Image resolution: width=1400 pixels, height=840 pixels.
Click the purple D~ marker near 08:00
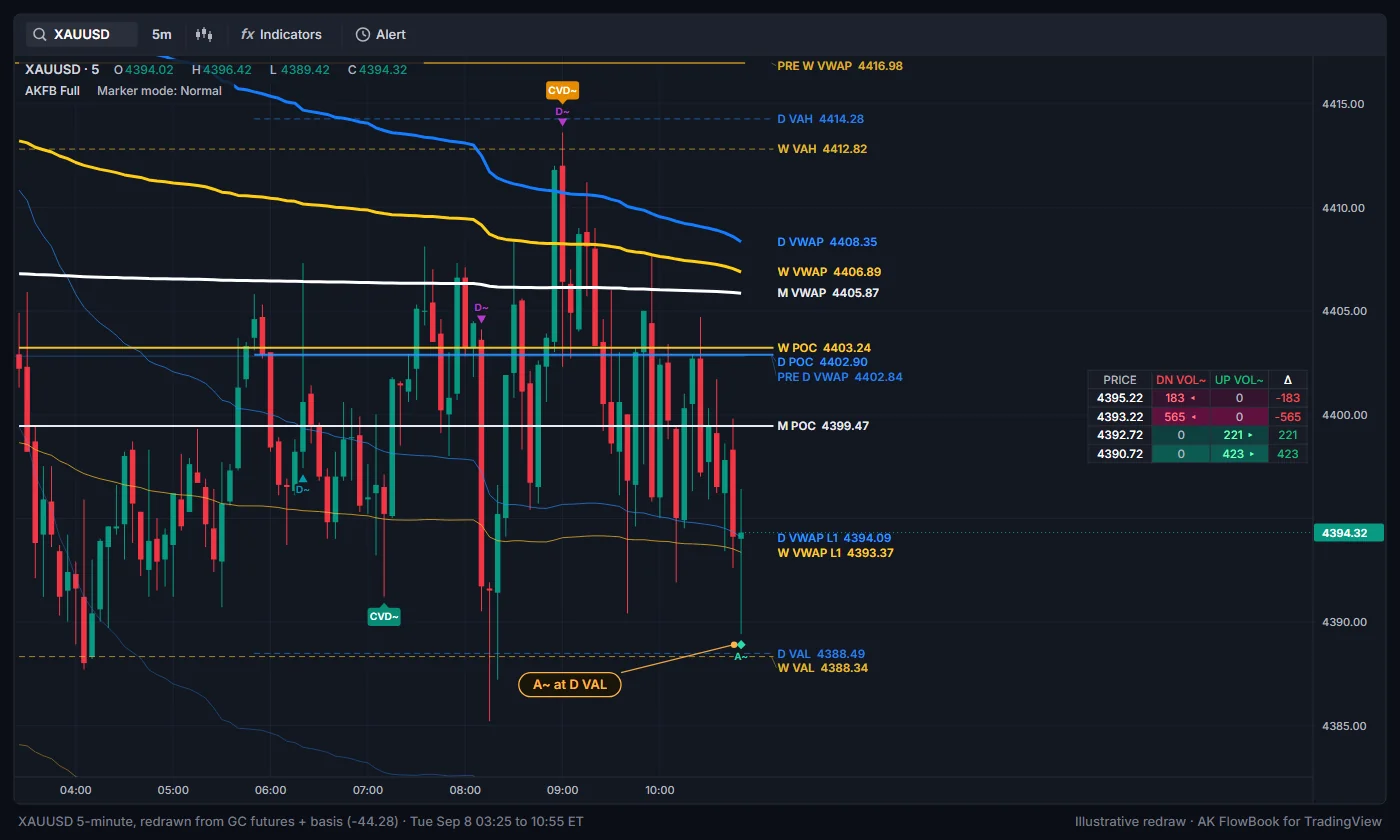[481, 312]
